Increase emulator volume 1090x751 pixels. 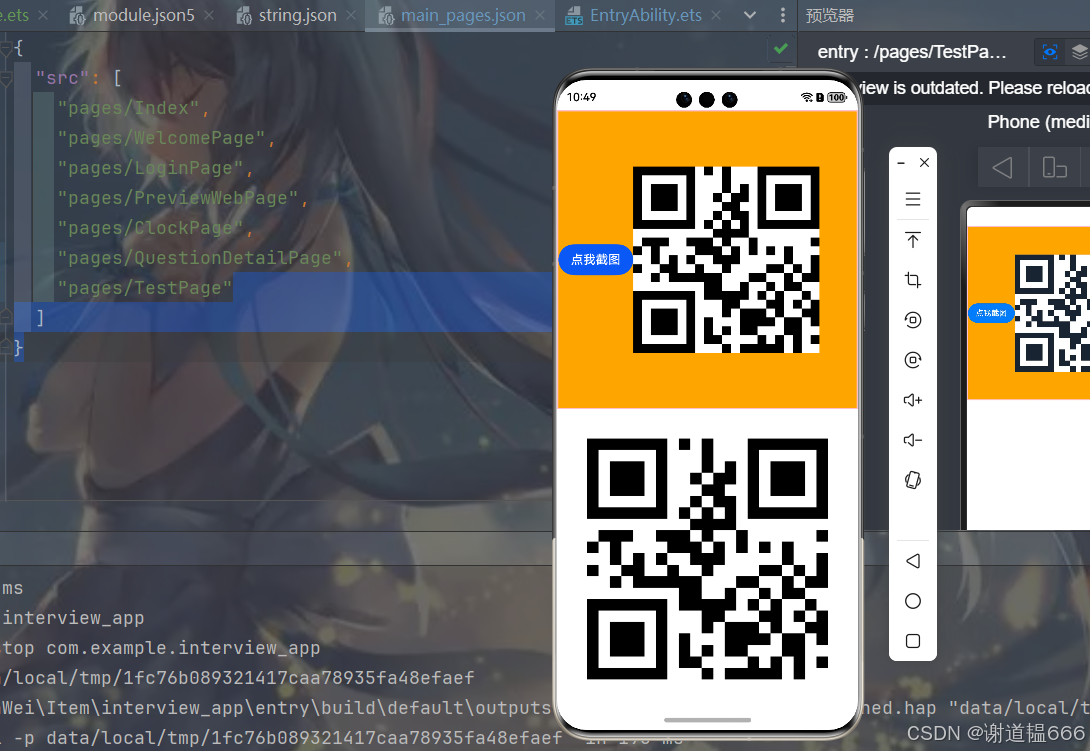click(913, 400)
